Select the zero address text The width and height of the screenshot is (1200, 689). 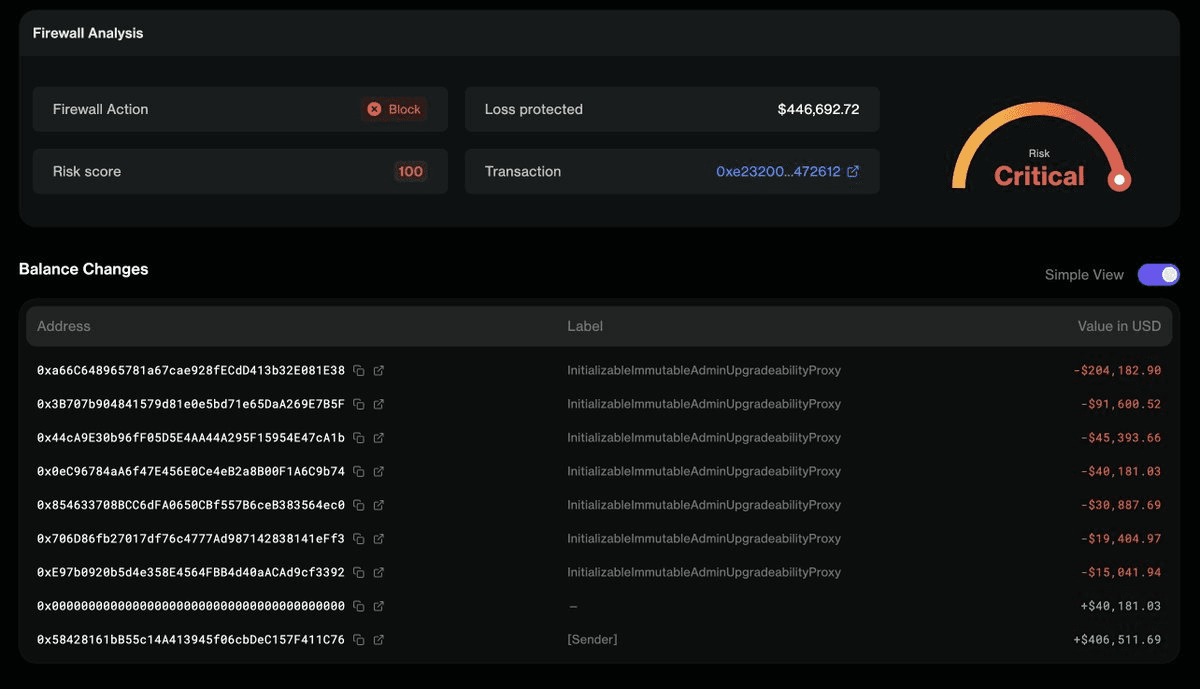(191, 606)
